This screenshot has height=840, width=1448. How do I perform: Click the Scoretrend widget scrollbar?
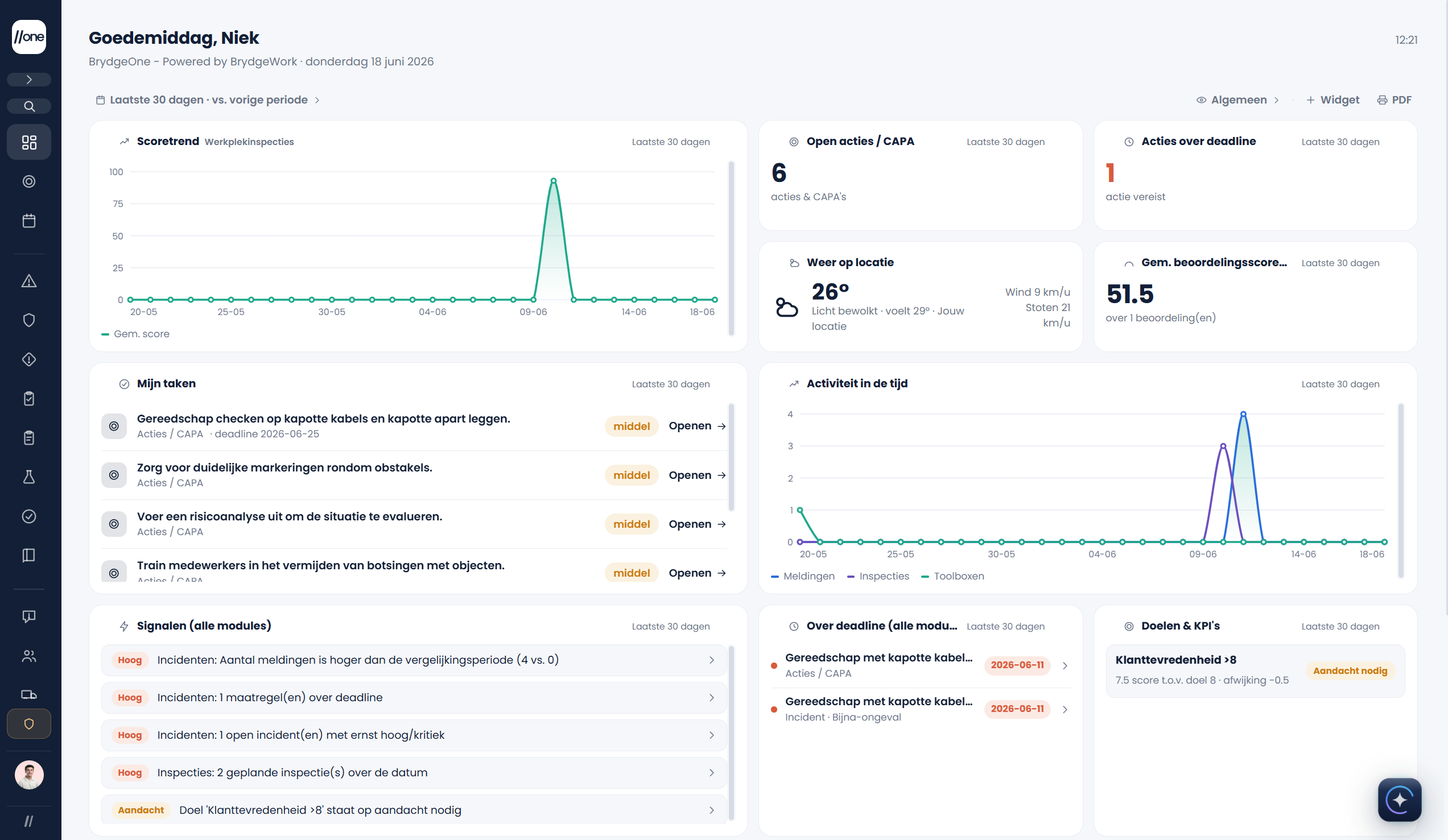click(731, 247)
